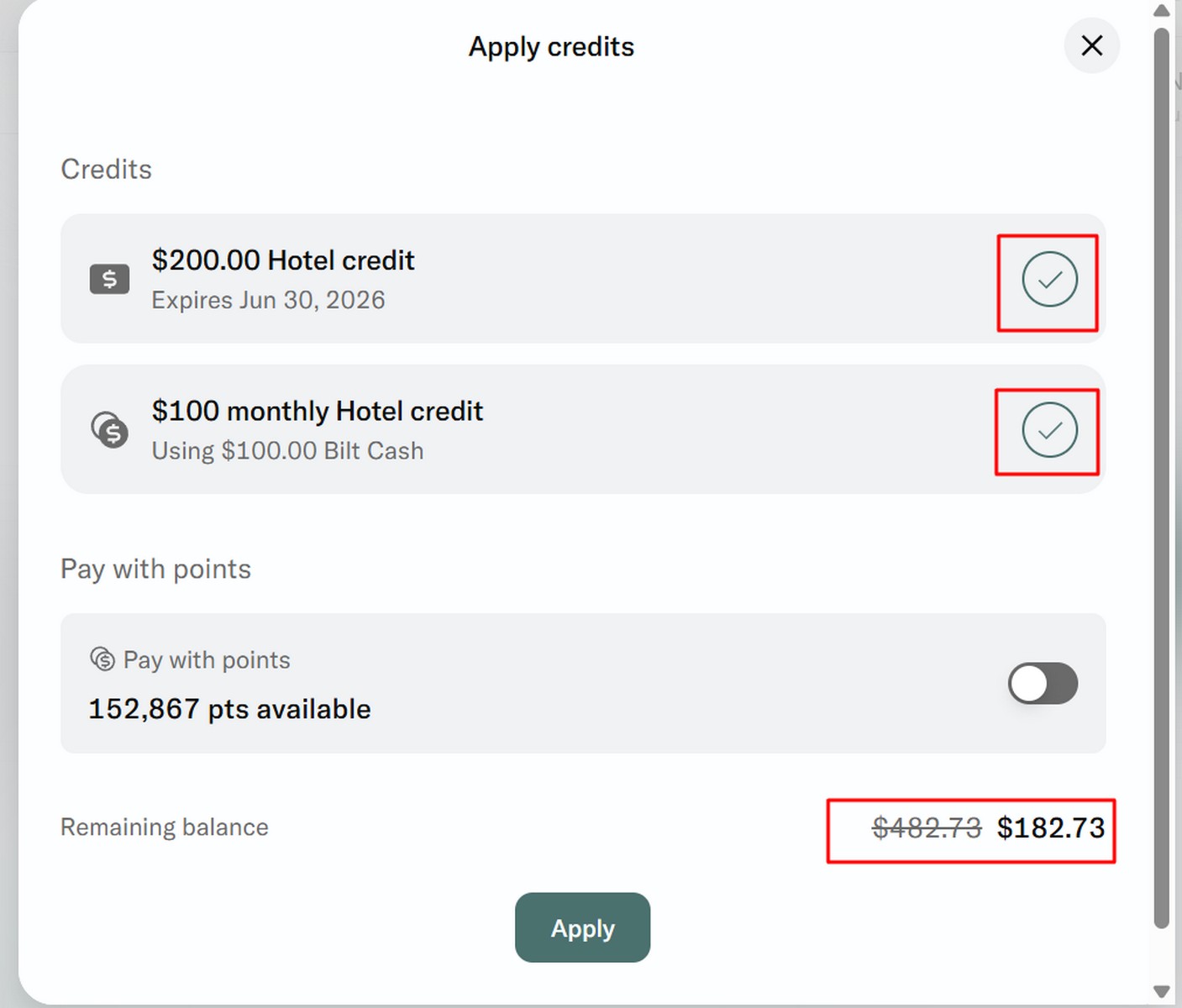Uncheck the $200.00 Hotel credit checkmark
This screenshot has width=1182, height=1008.
point(1049,280)
